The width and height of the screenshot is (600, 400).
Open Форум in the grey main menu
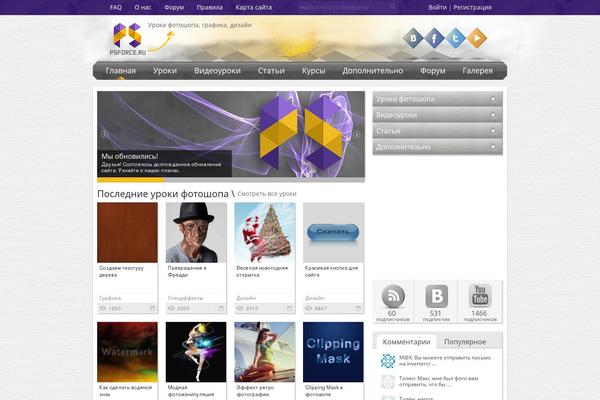click(433, 71)
